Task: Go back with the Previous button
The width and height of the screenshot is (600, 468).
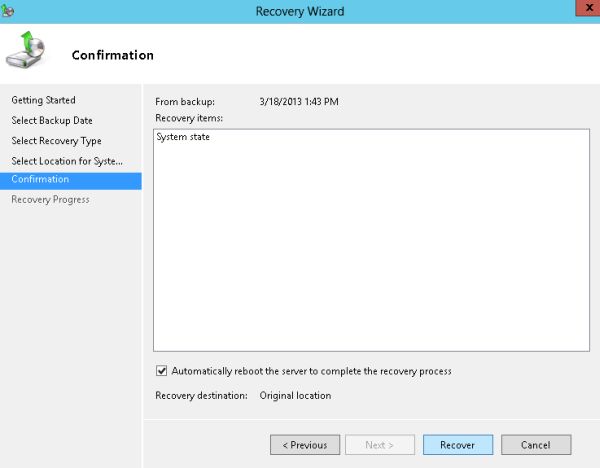Action: click(x=305, y=445)
